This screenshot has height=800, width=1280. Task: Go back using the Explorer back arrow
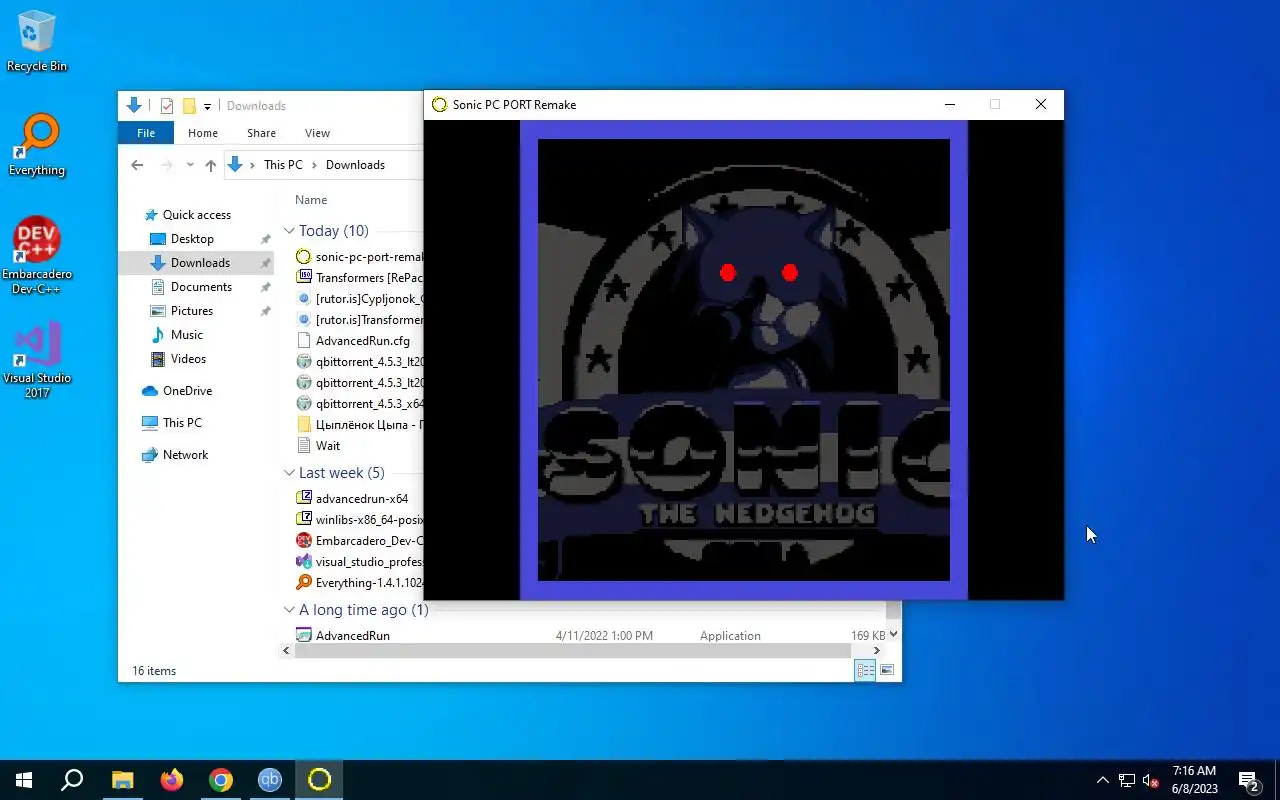137,165
